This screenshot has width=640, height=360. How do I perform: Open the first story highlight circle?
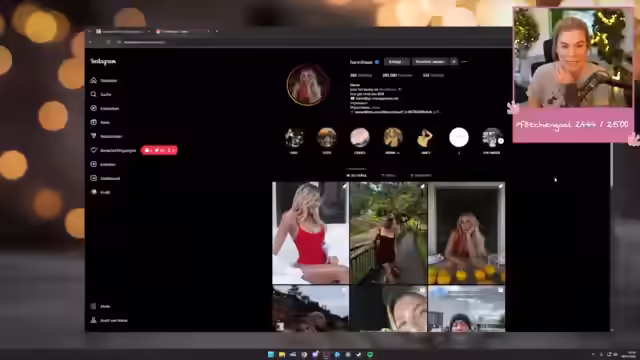pos(294,138)
